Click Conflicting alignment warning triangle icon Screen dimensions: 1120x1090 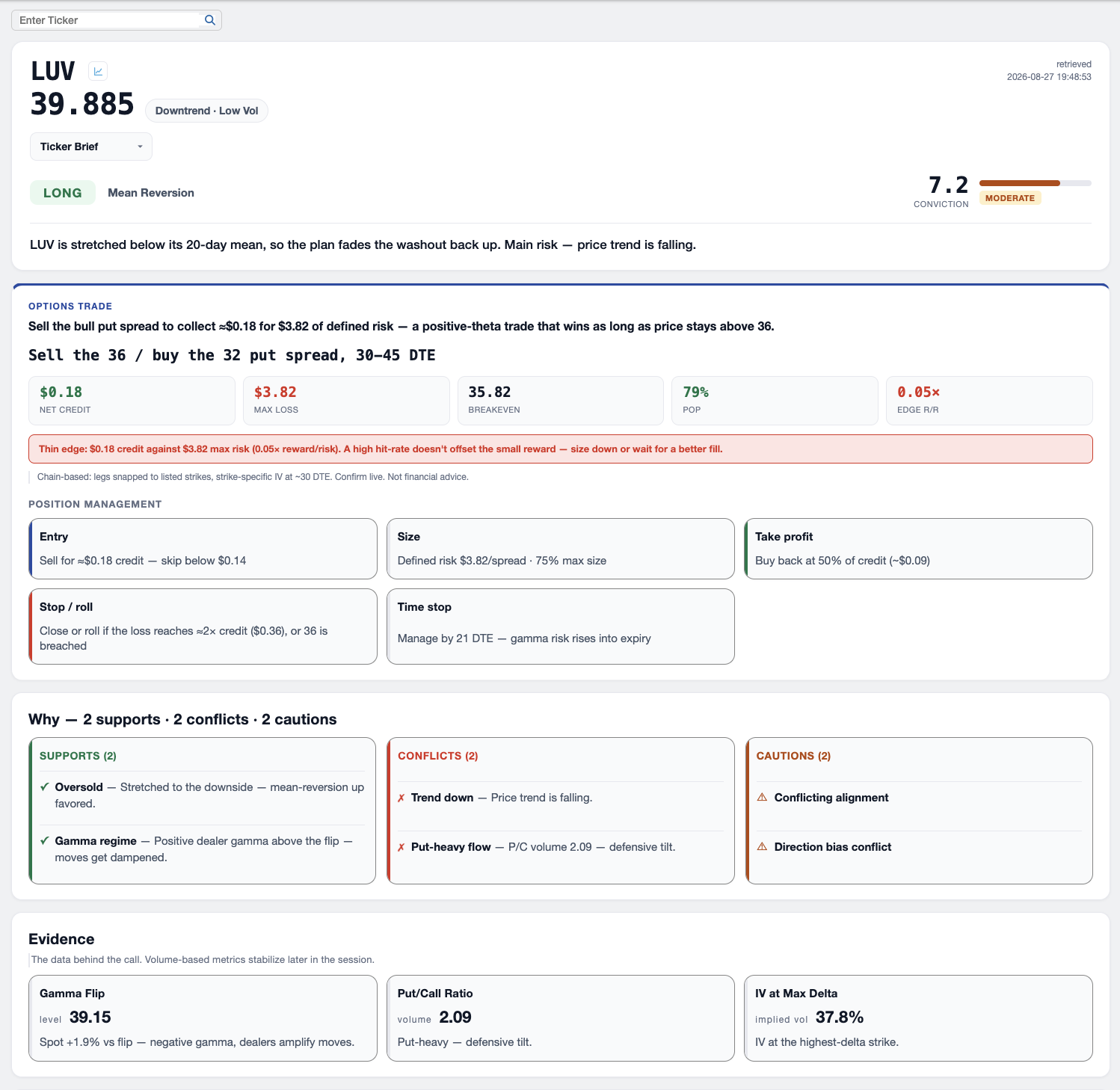click(x=762, y=797)
